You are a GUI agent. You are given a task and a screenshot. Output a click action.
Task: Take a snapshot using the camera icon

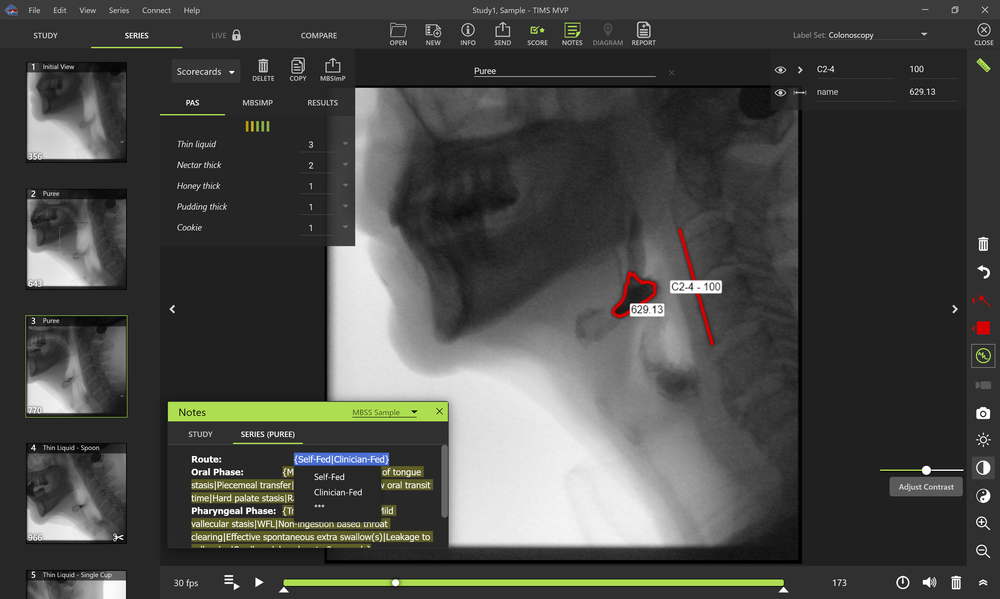pos(983,411)
